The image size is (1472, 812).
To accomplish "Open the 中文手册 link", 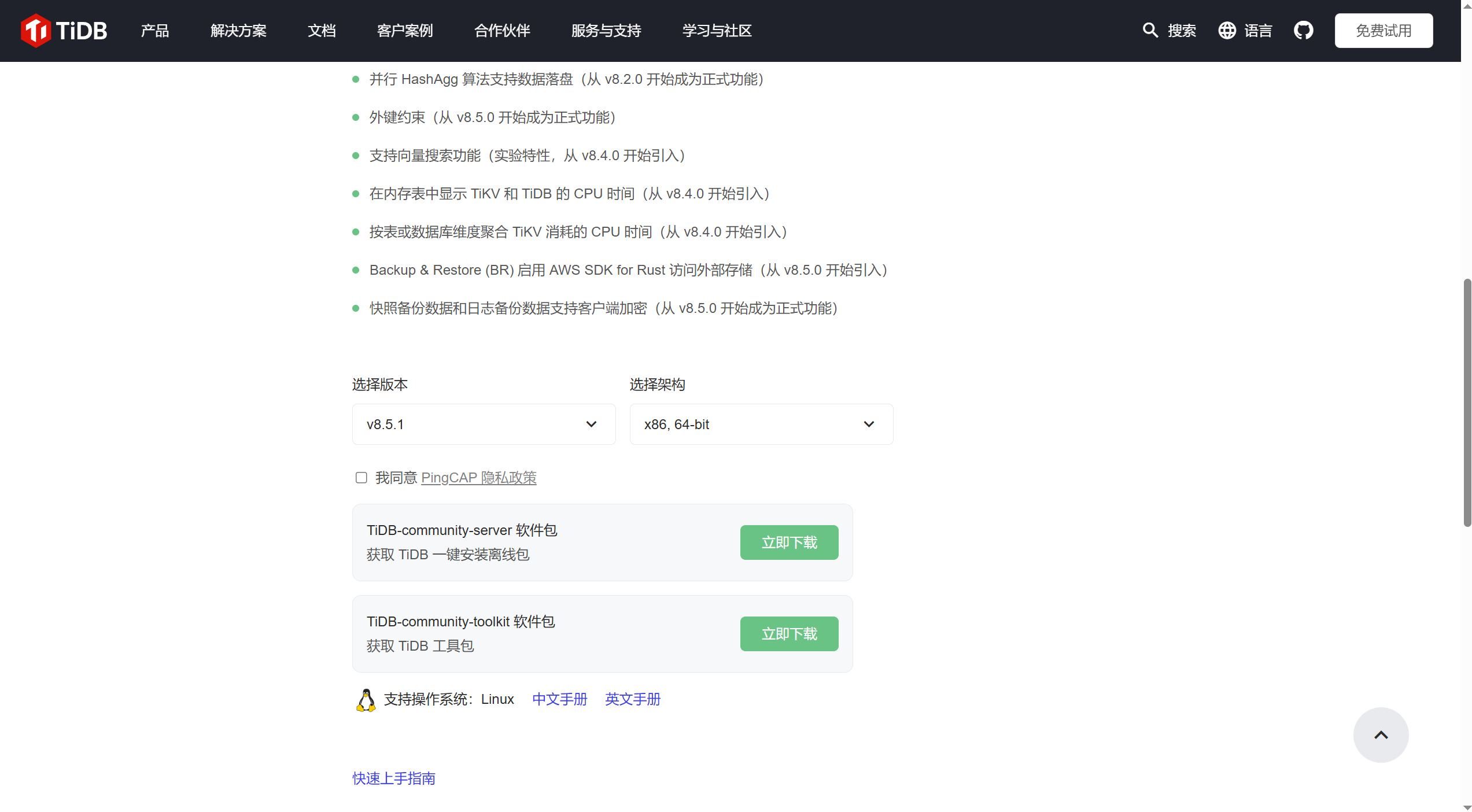I will click(559, 699).
